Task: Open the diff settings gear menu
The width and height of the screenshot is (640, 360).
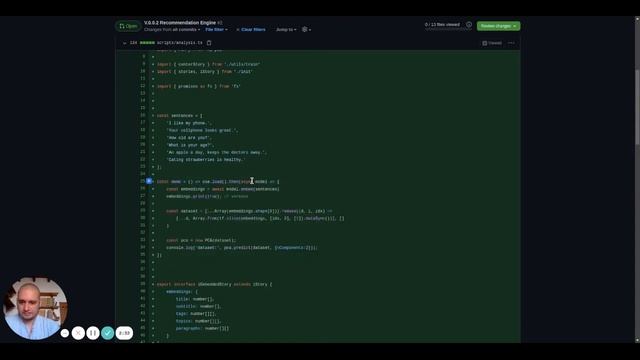Action: point(306,29)
